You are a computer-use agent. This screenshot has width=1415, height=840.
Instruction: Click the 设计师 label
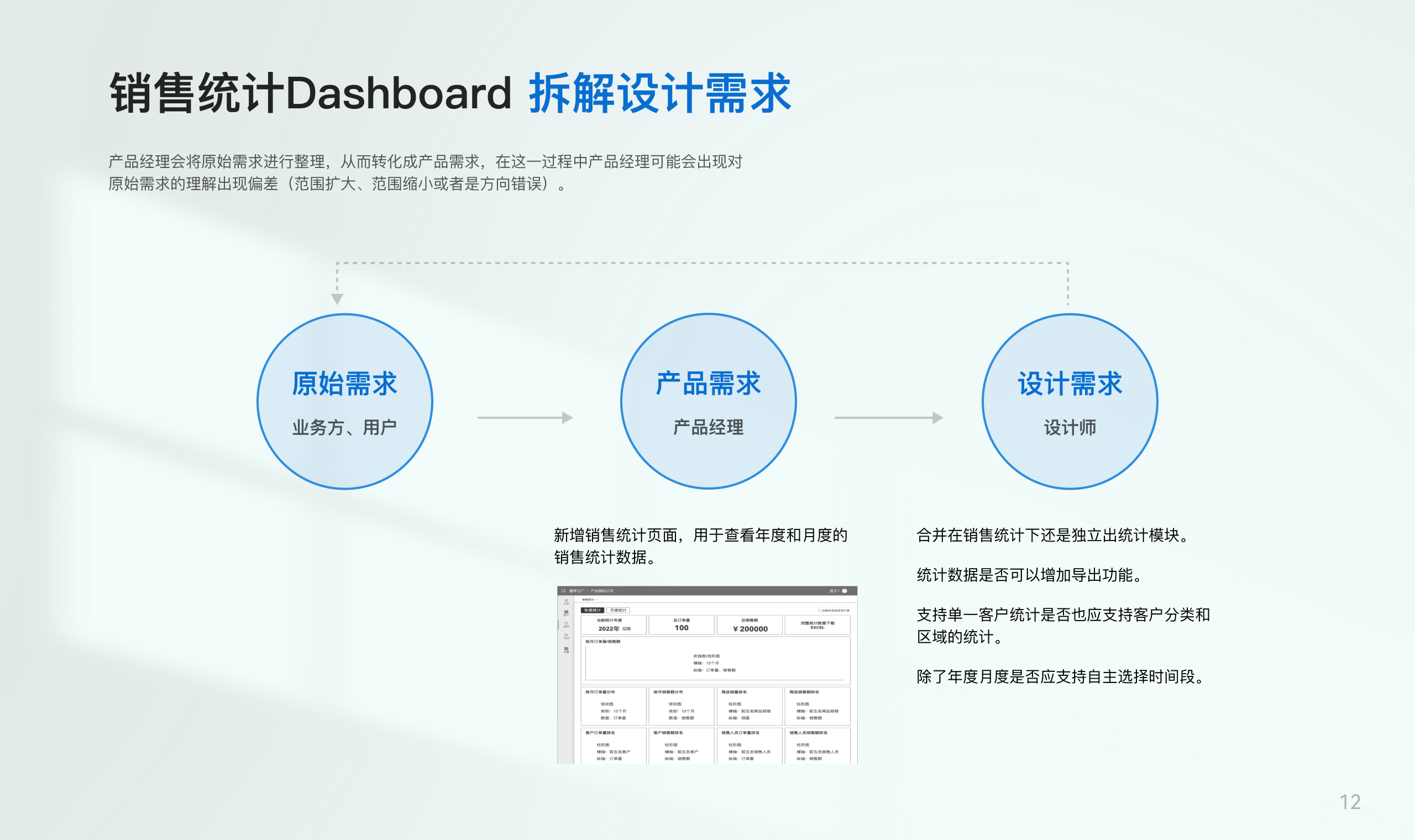[x=1070, y=427]
